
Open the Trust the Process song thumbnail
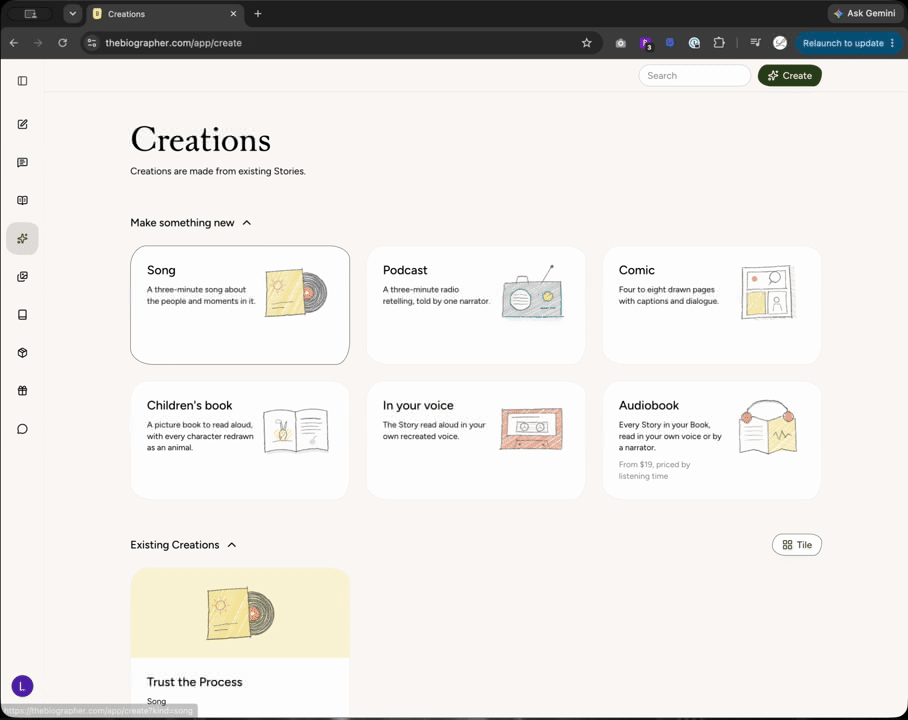(240, 613)
